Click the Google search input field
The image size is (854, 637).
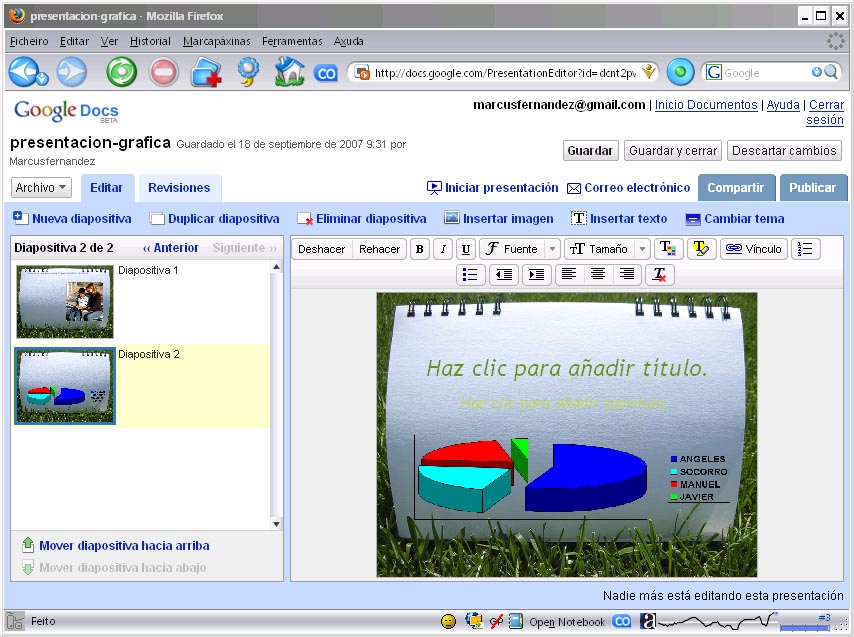[x=766, y=72]
